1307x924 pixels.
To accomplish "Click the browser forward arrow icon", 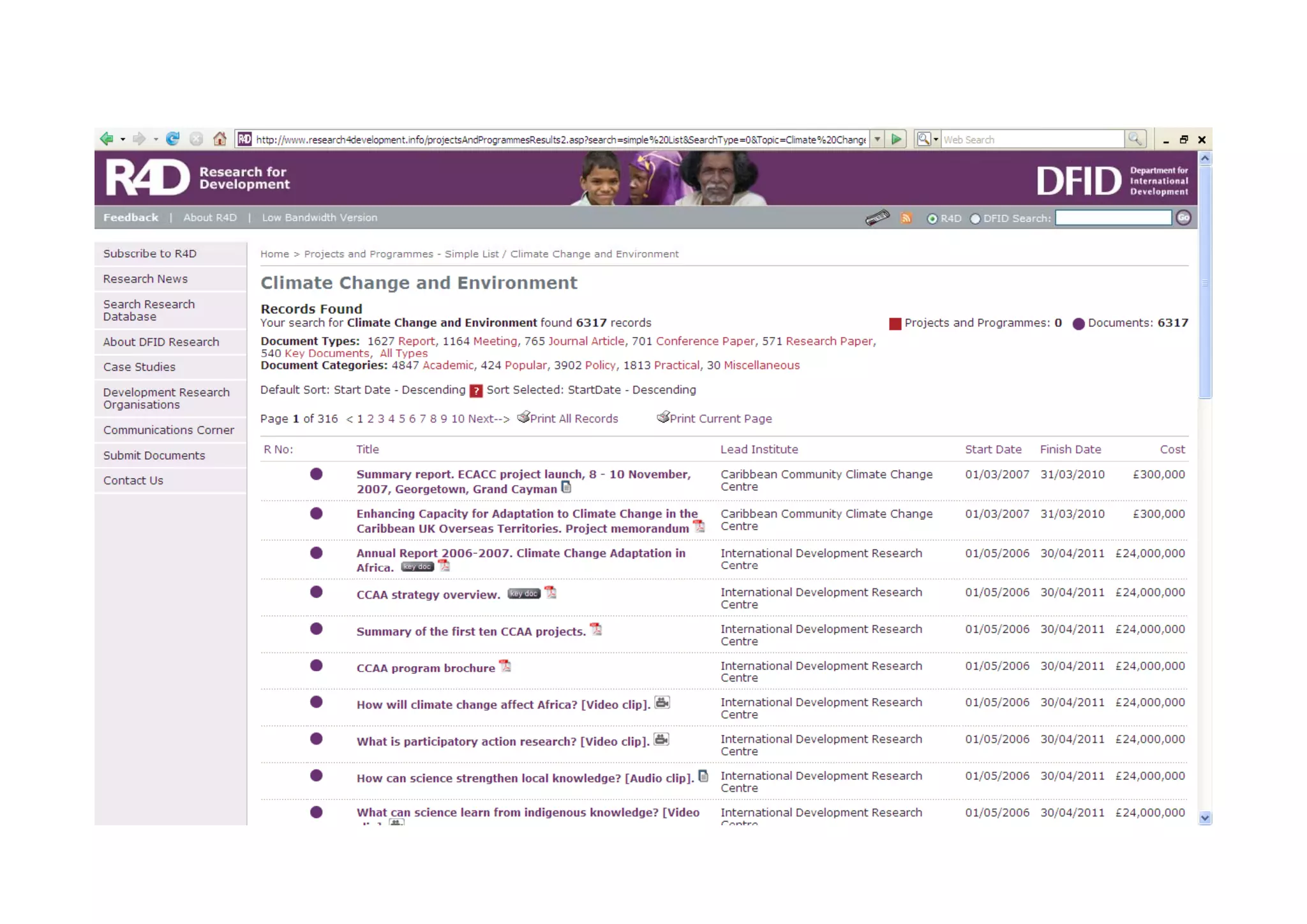I will (x=138, y=139).
